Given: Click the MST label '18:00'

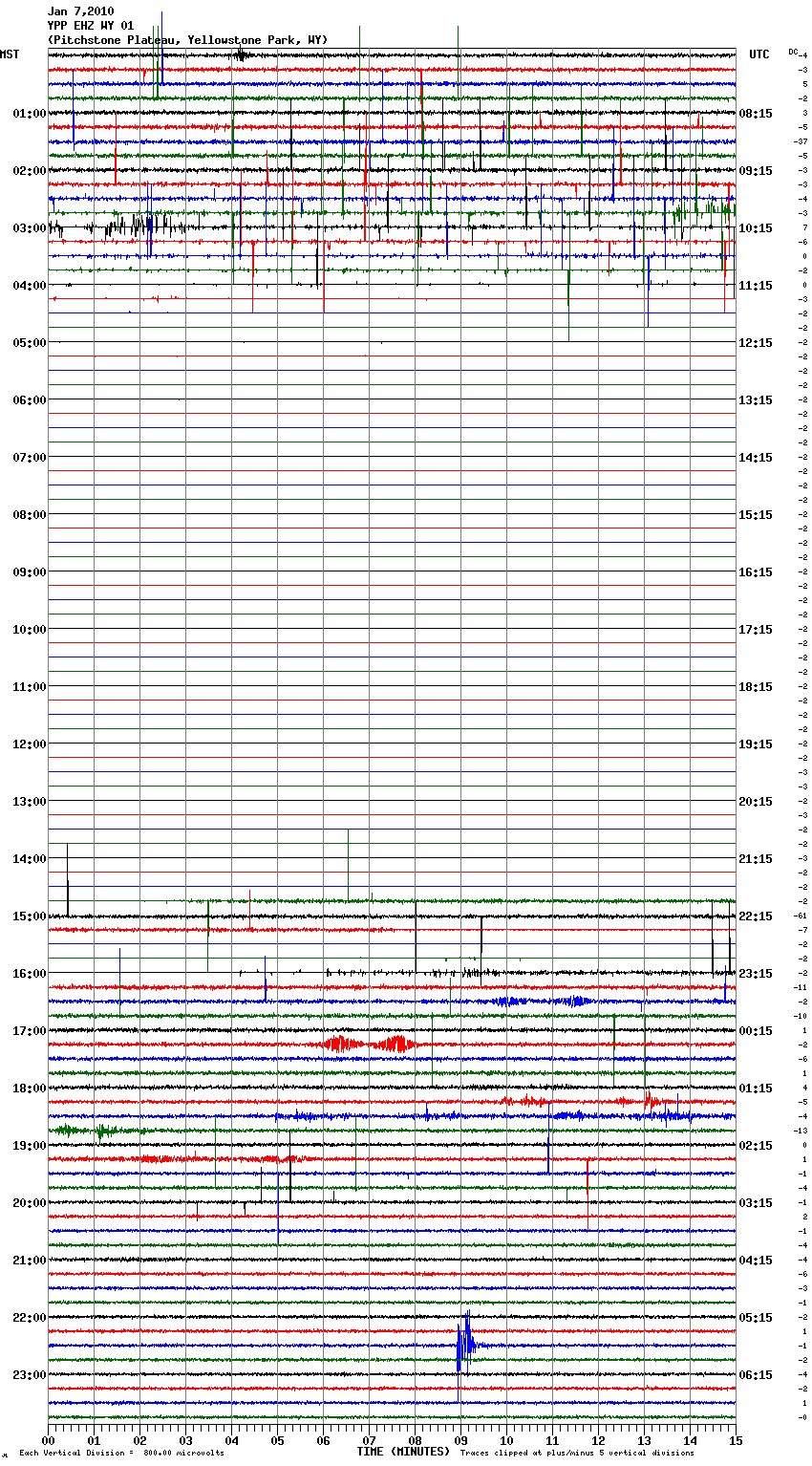Looking at the screenshot, I should (x=30, y=1089).
